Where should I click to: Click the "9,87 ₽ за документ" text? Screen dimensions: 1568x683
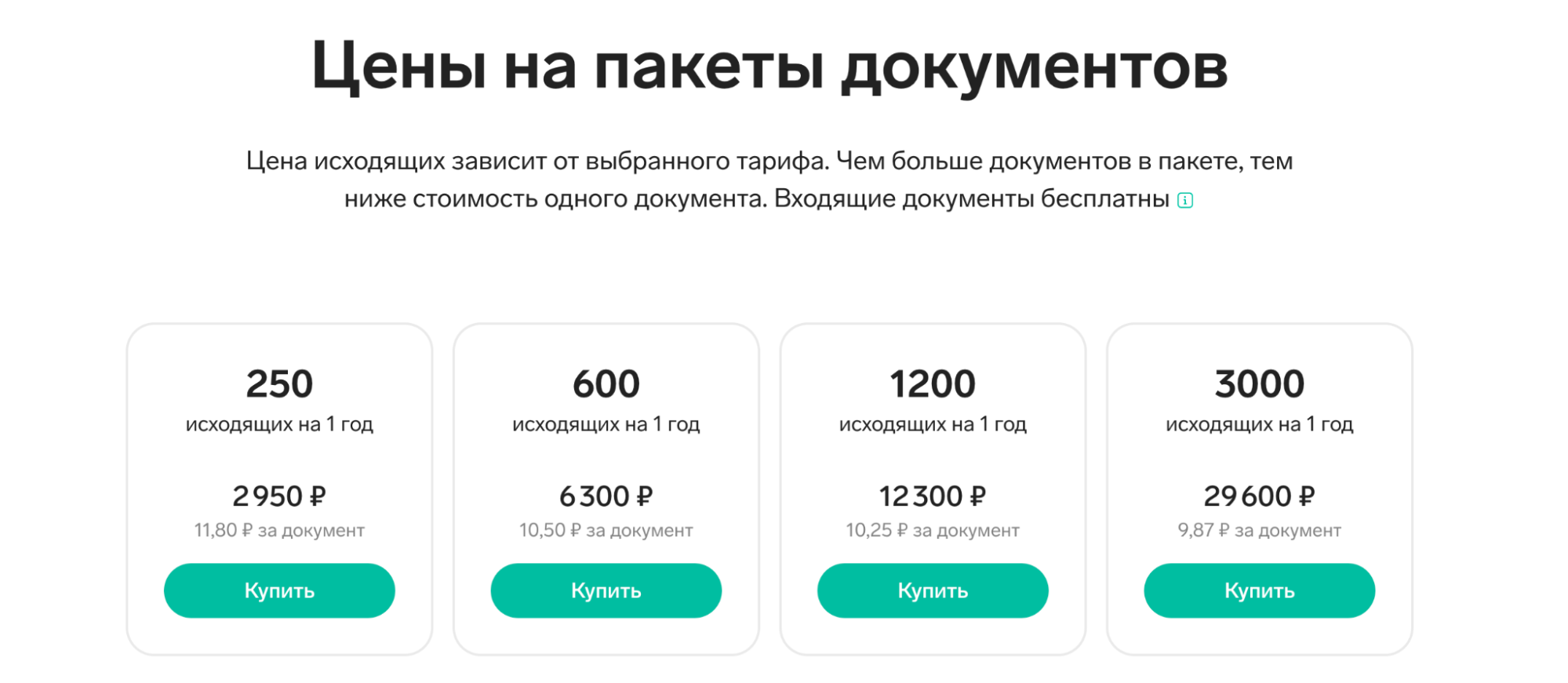(1259, 531)
